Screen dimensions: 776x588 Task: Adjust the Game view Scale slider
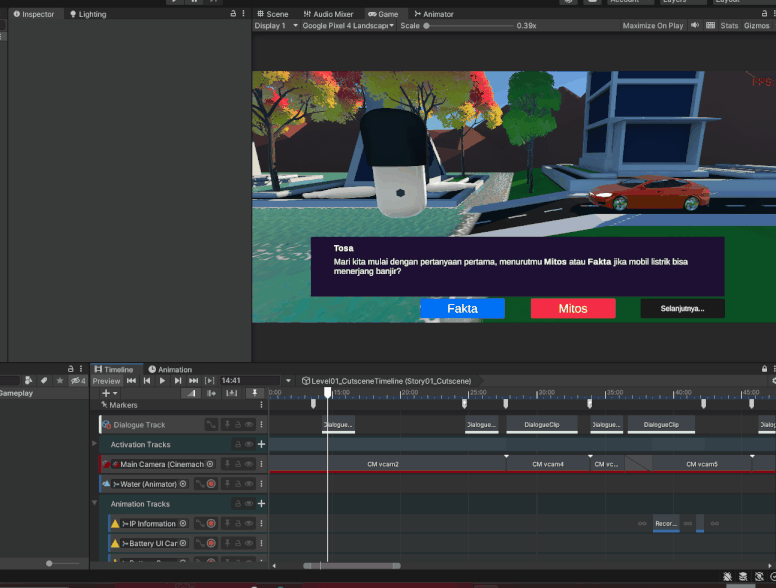[427, 26]
